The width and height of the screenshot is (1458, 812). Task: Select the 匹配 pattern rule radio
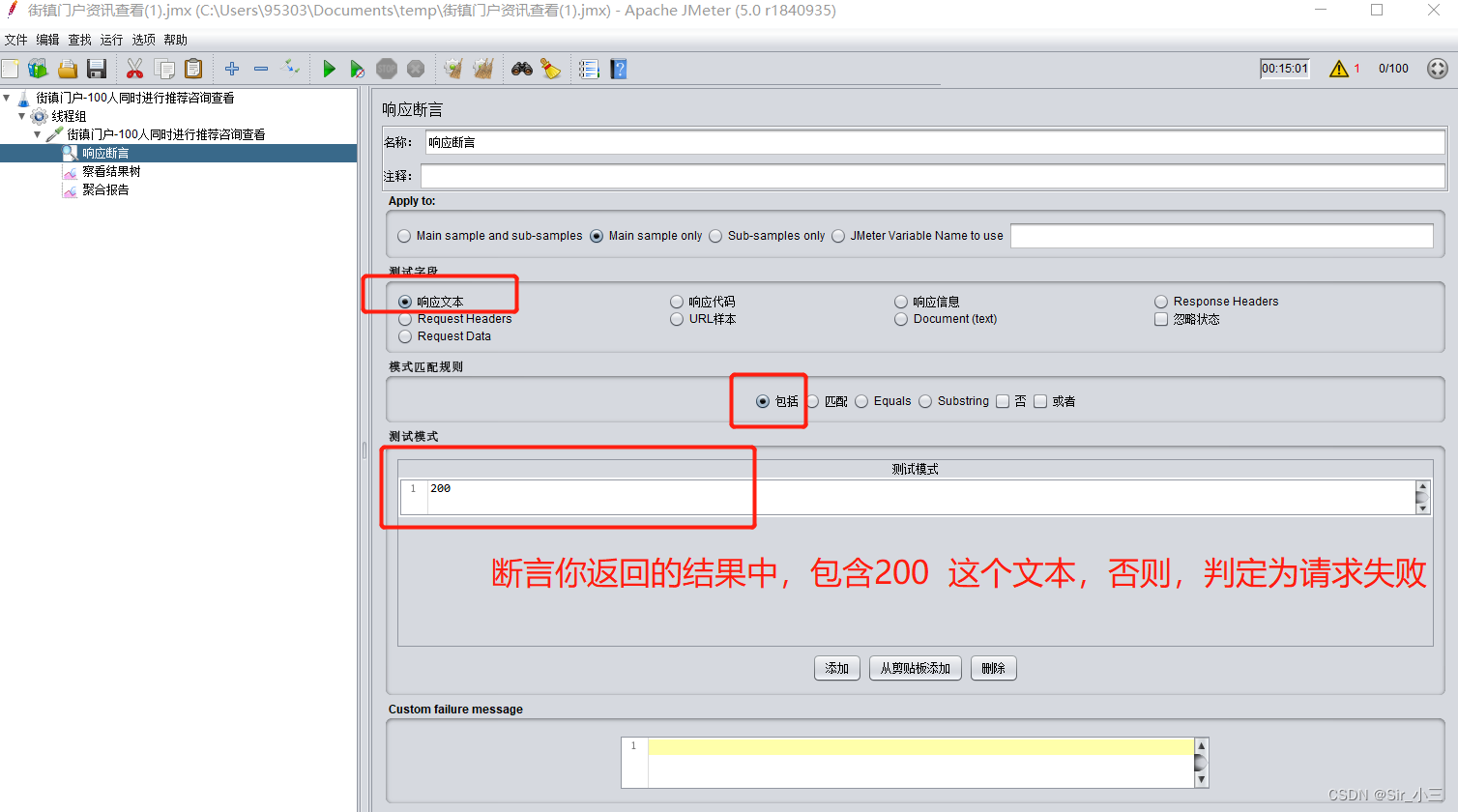(812, 401)
